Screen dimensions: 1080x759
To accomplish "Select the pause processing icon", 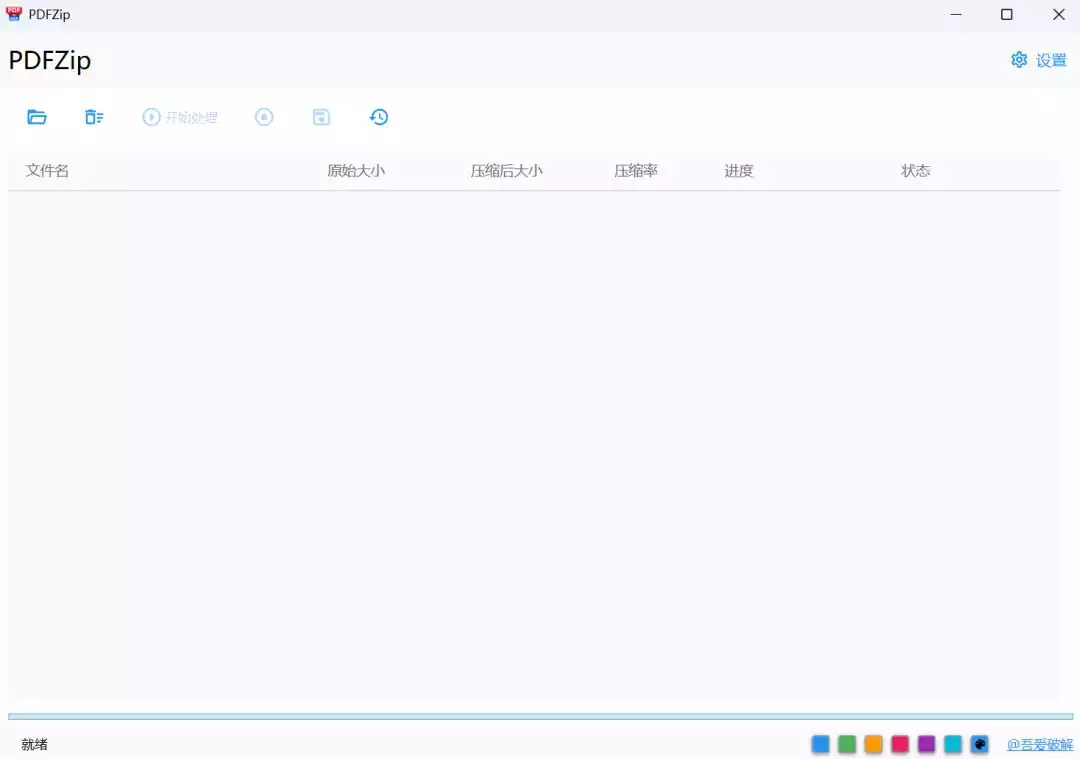I will pos(264,117).
